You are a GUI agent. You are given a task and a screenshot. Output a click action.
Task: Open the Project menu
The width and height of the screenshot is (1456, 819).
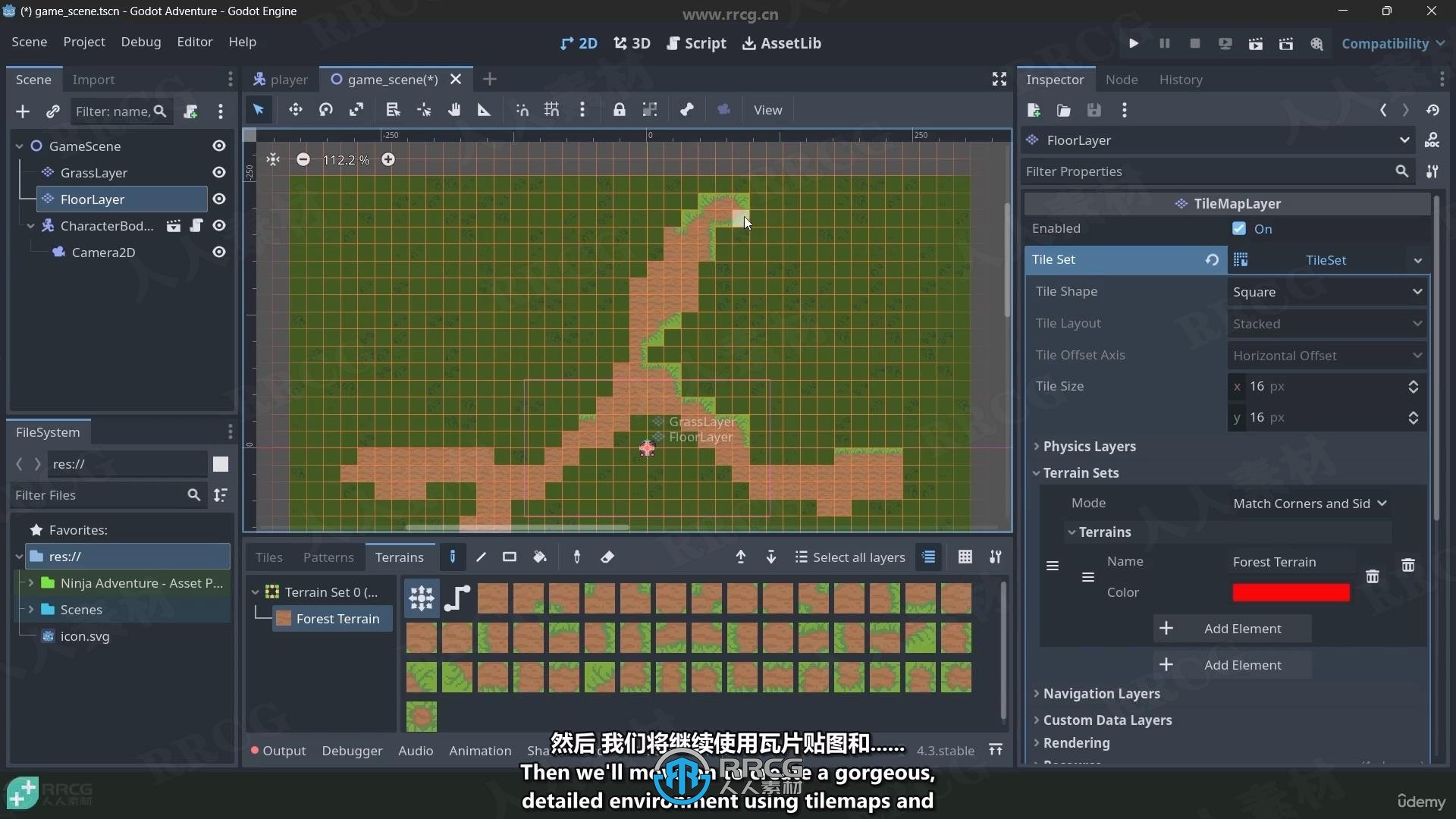(x=84, y=42)
